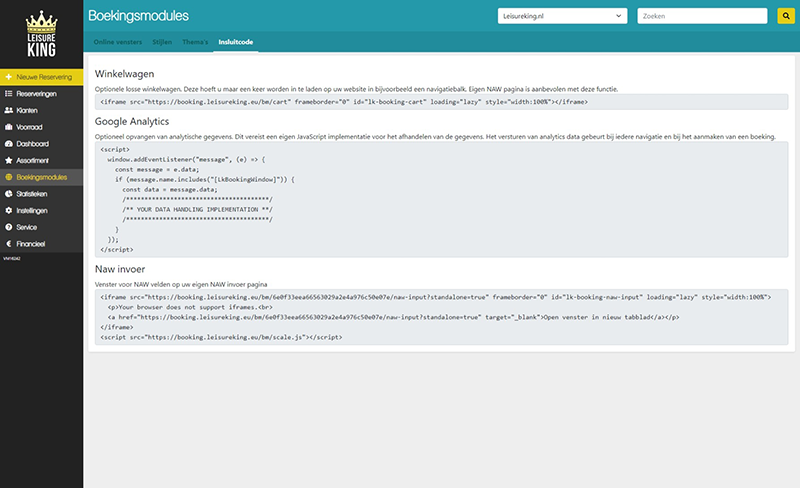Click the euro icon beside Financieel
This screenshot has height=488, width=800.
9,244
